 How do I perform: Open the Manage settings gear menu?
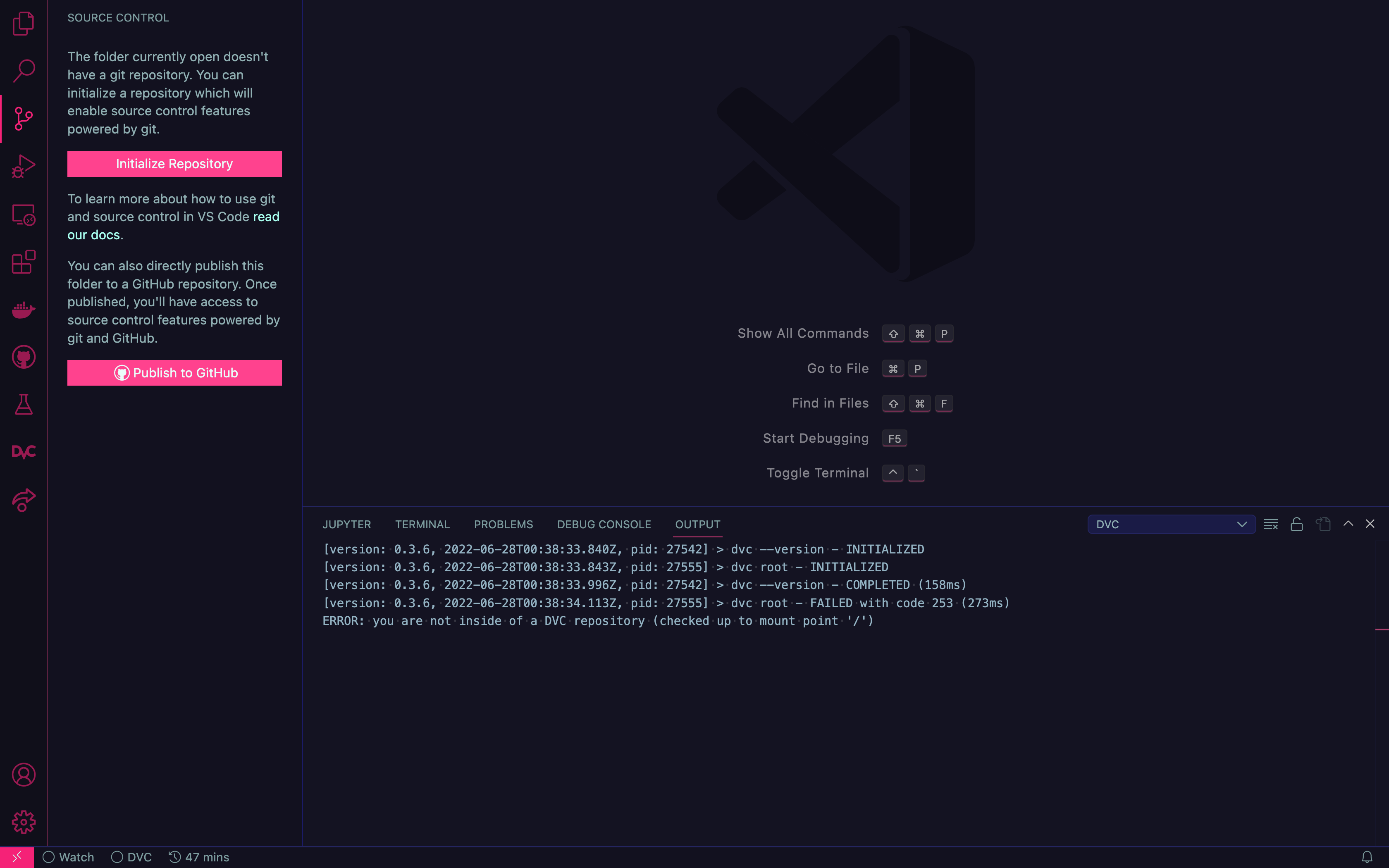pyautogui.click(x=24, y=822)
